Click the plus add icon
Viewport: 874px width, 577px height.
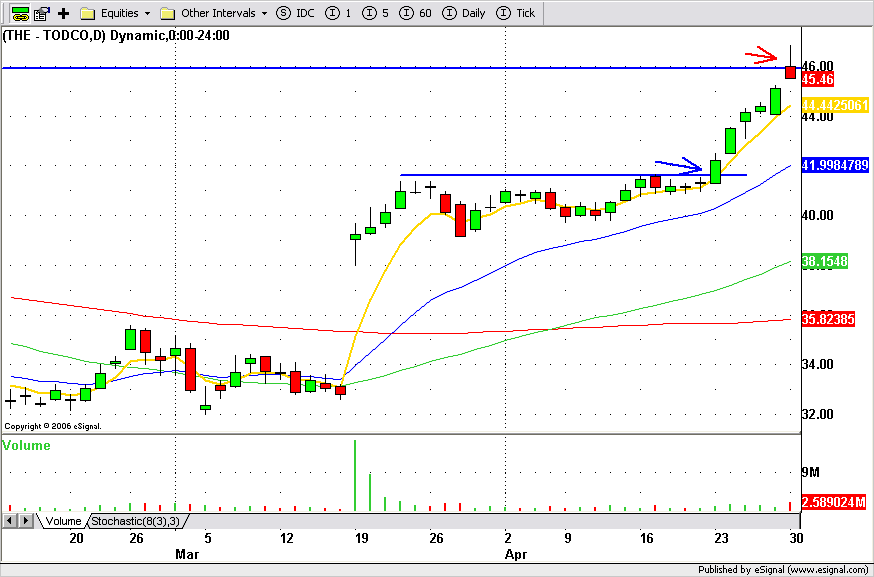(64, 13)
